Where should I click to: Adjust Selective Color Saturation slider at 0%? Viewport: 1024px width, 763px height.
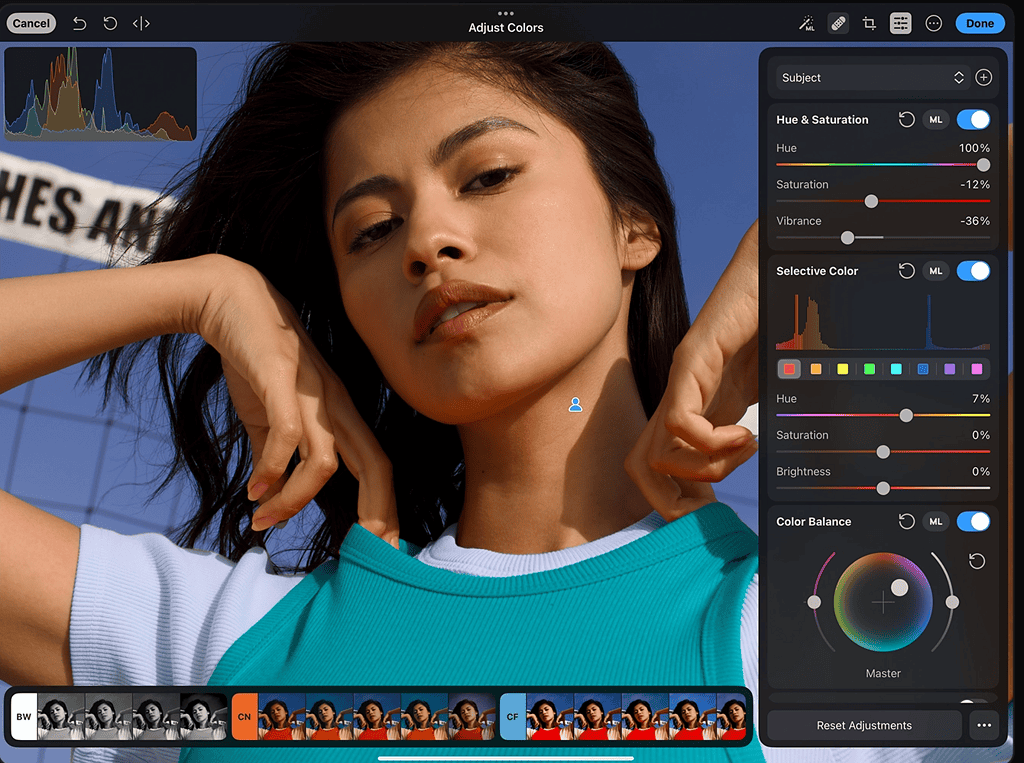point(883,452)
